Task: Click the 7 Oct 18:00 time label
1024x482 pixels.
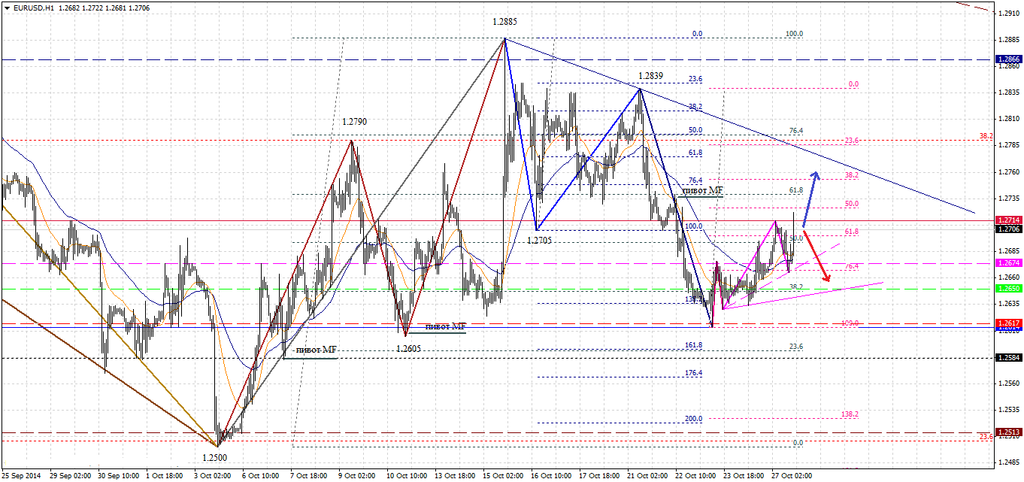Action: (309, 475)
